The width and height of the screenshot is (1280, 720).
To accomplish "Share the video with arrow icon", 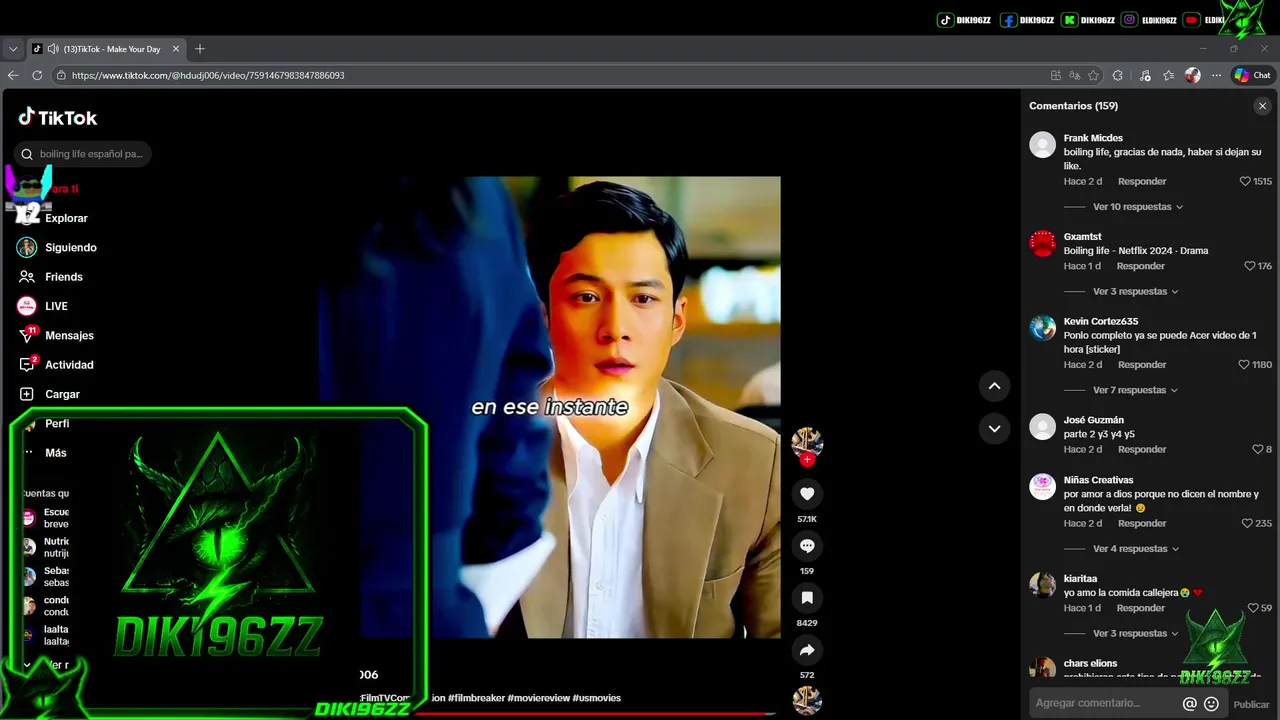I will click(x=807, y=650).
